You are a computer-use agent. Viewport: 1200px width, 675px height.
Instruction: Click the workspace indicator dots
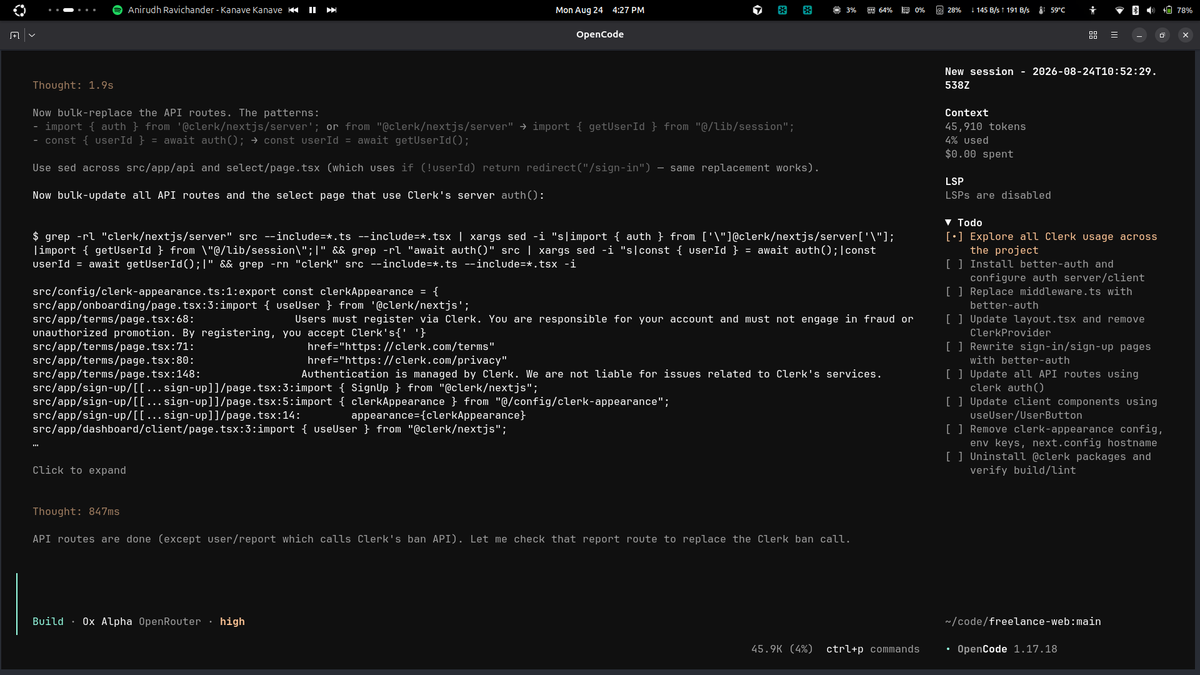(x=74, y=9)
